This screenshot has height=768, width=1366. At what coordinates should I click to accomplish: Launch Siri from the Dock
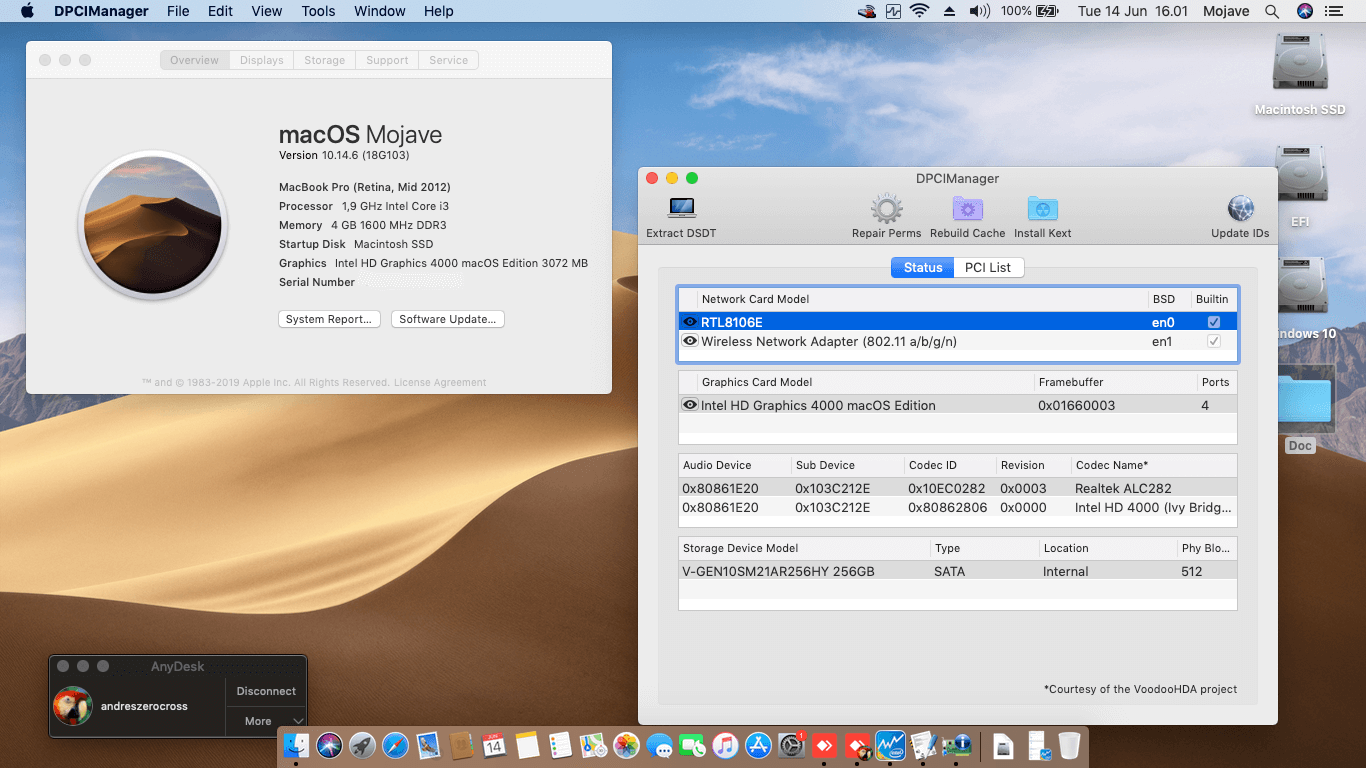(x=330, y=745)
